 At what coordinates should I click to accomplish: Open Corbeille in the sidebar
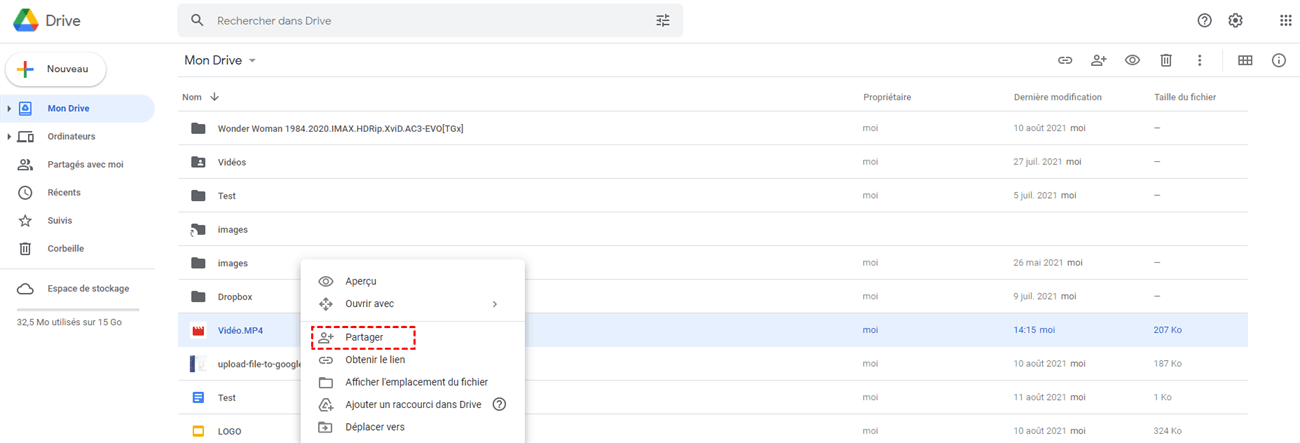tap(65, 248)
